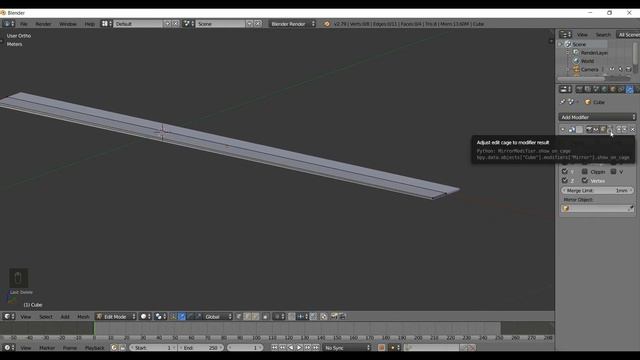The width and height of the screenshot is (640, 360).
Task: Open the pivot point dropdown
Action: coord(160,317)
